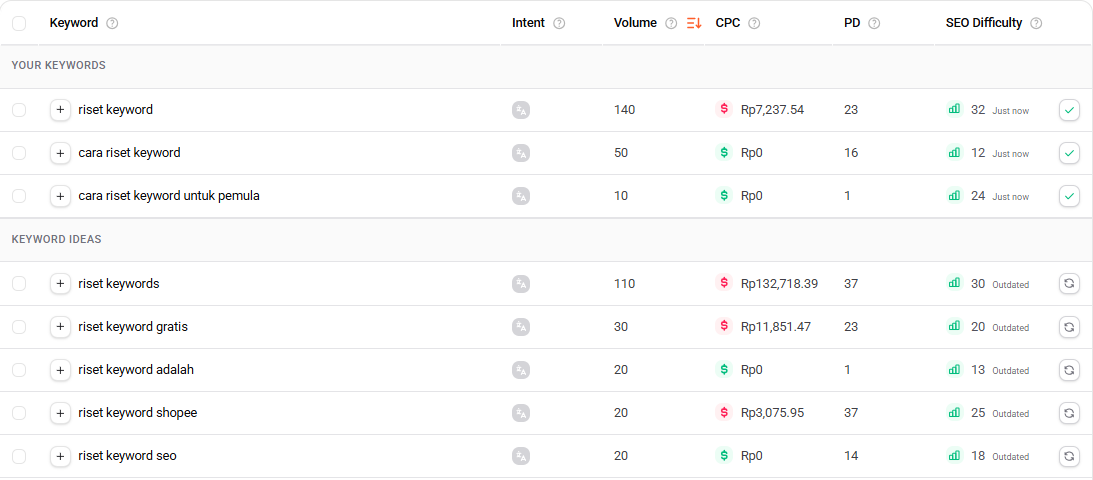1093x480 pixels.
Task: Sort by the PD column header
Action: point(852,23)
